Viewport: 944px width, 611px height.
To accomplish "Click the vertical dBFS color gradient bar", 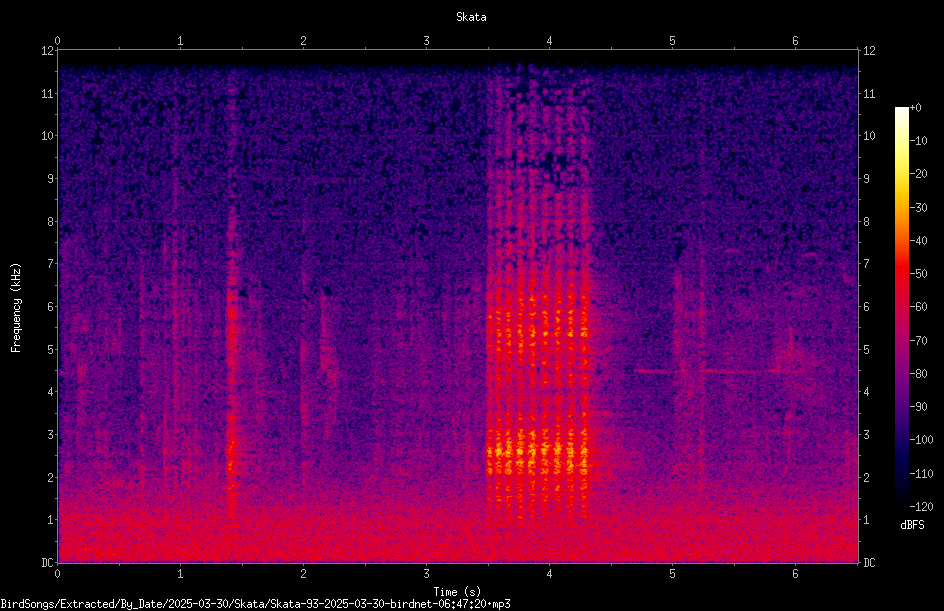I will (x=901, y=306).
